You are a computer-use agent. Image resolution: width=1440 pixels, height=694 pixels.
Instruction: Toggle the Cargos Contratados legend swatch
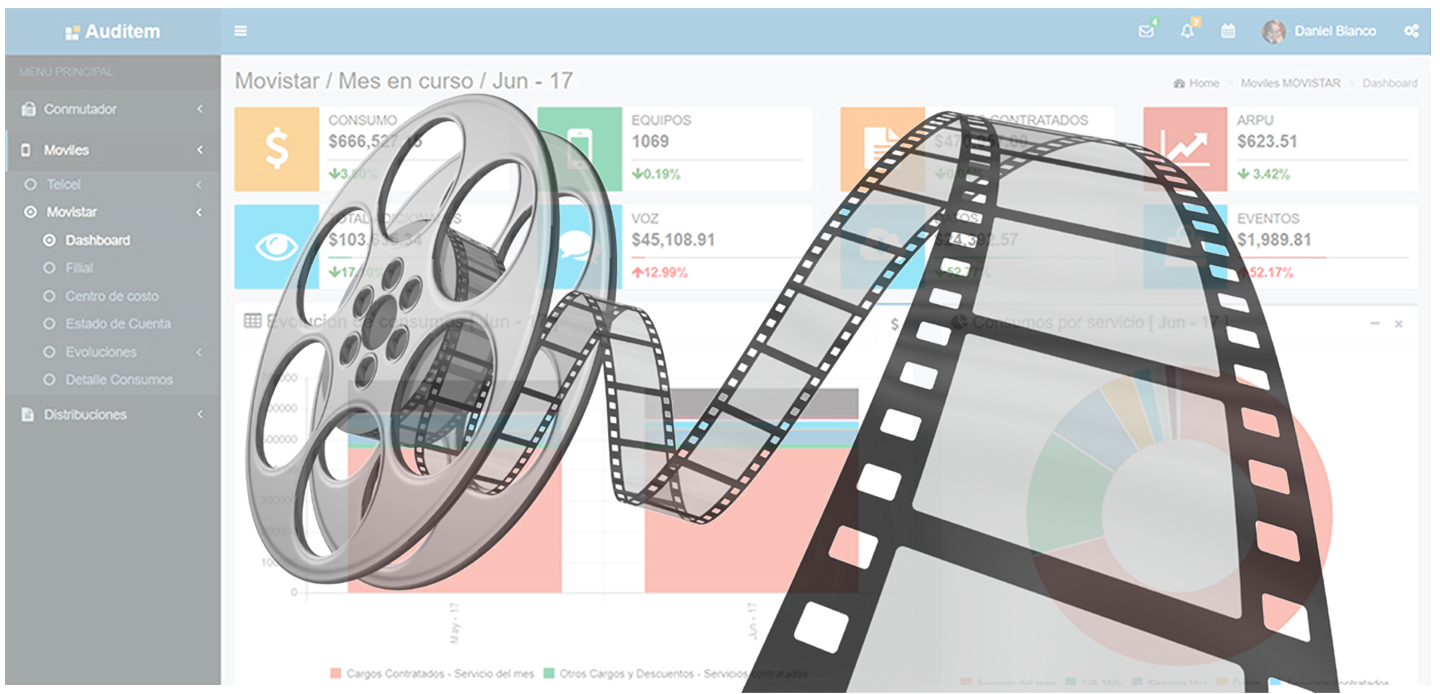[335, 673]
